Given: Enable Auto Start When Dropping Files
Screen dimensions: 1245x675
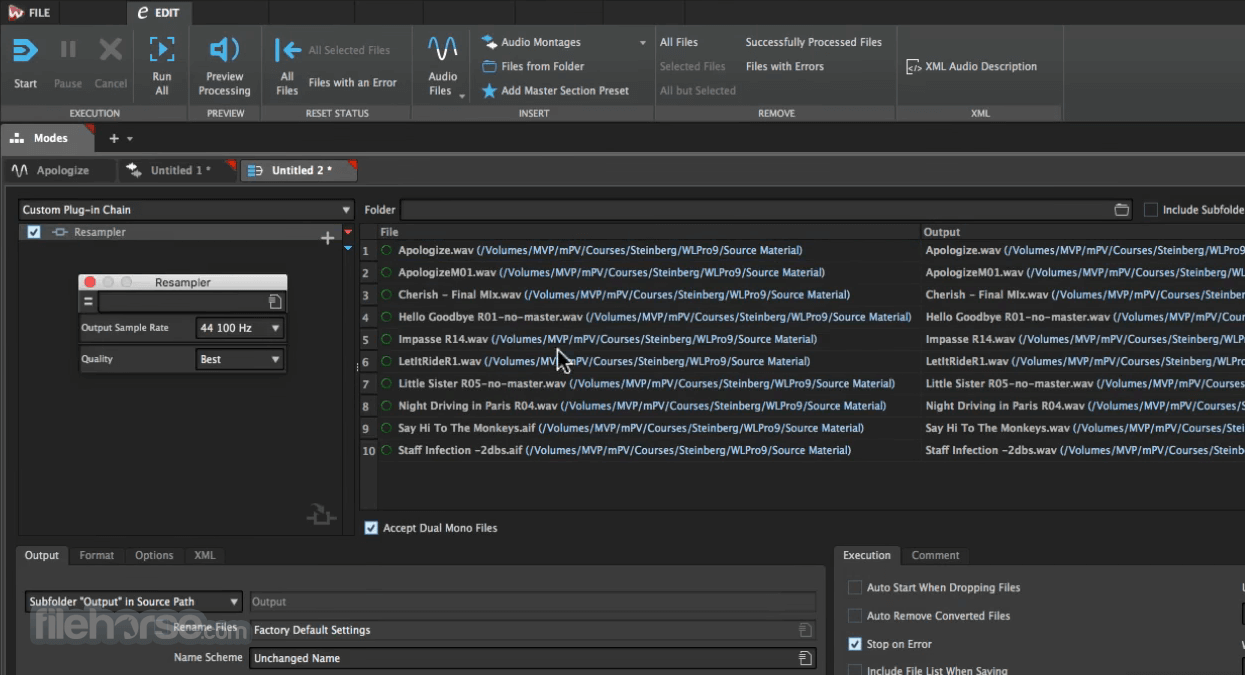Looking at the screenshot, I should click(855, 588).
